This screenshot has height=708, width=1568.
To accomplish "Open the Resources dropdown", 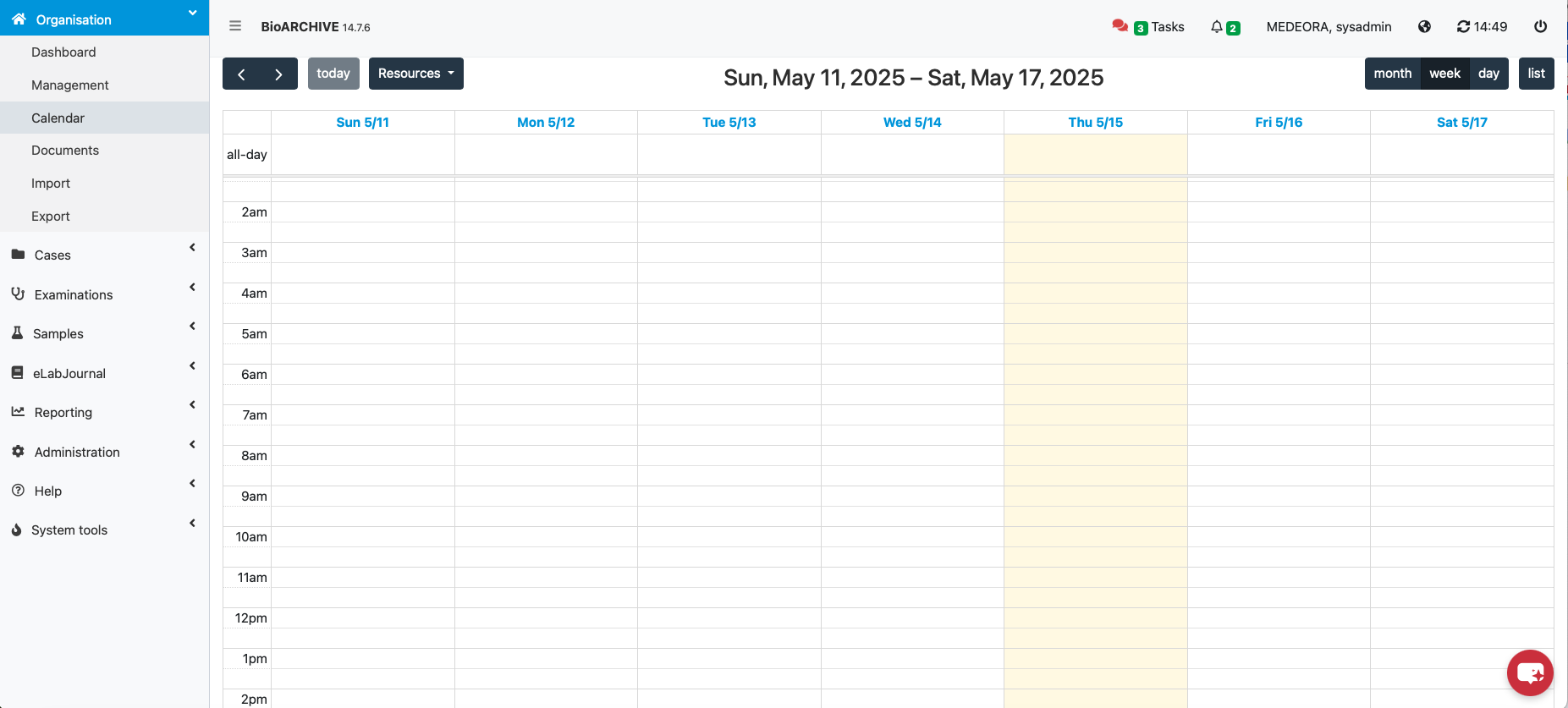I will [x=415, y=74].
